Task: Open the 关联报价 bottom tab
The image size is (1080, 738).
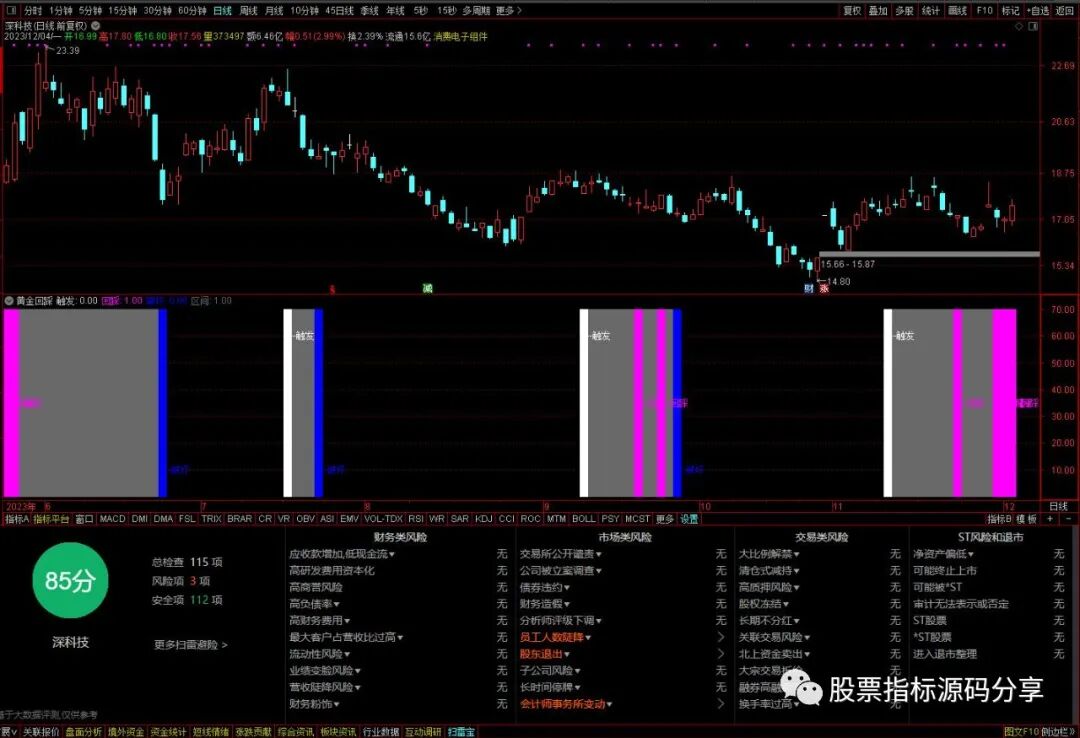Action: pos(41,732)
